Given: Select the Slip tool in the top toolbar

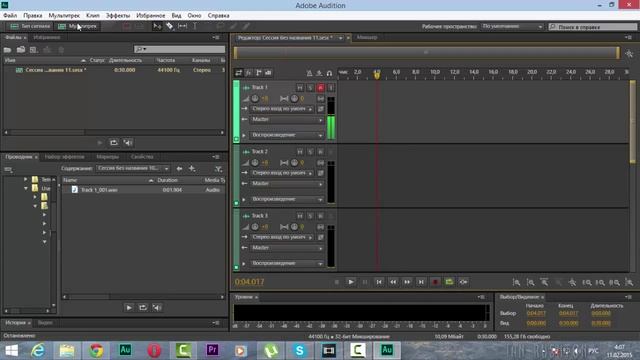Looking at the screenshot, I should [x=182, y=26].
